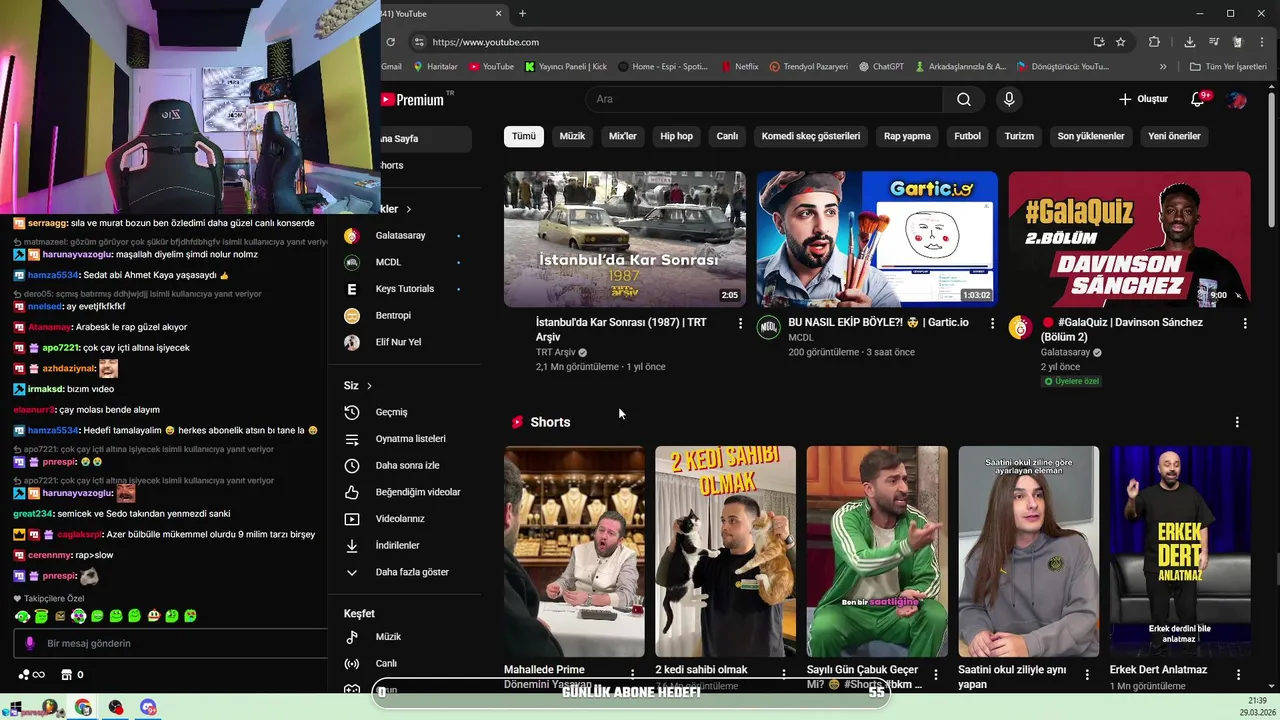
Task: Click the YouTube search magnifier button
Action: pos(964,99)
